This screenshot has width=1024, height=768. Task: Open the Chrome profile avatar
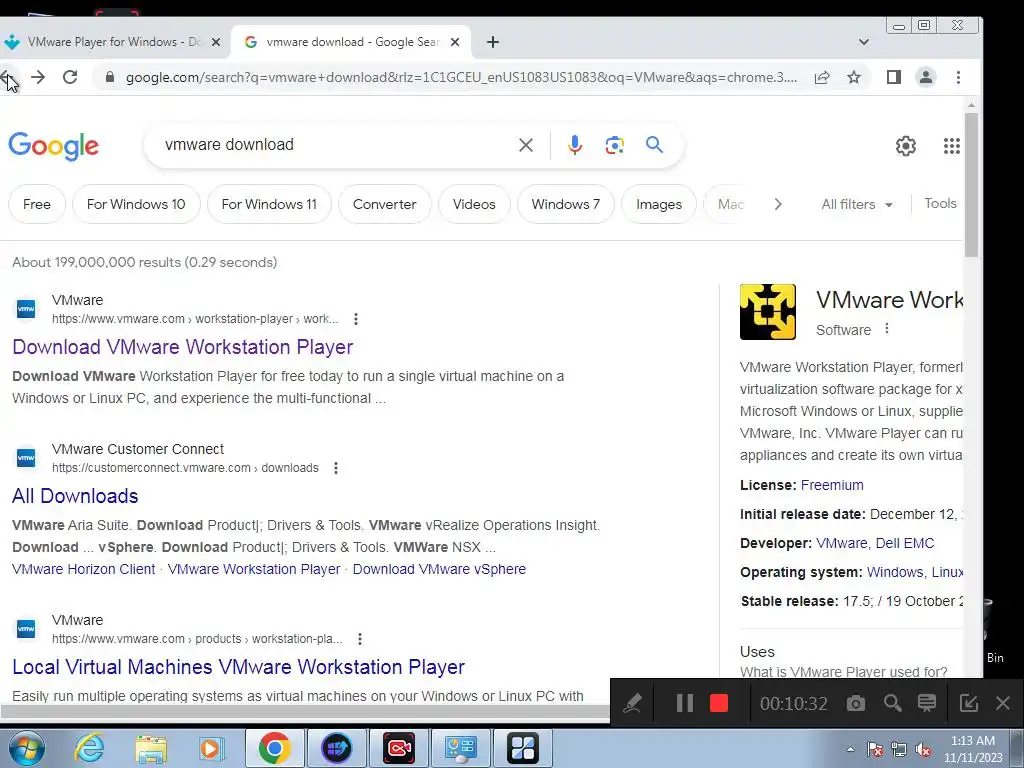(925, 77)
